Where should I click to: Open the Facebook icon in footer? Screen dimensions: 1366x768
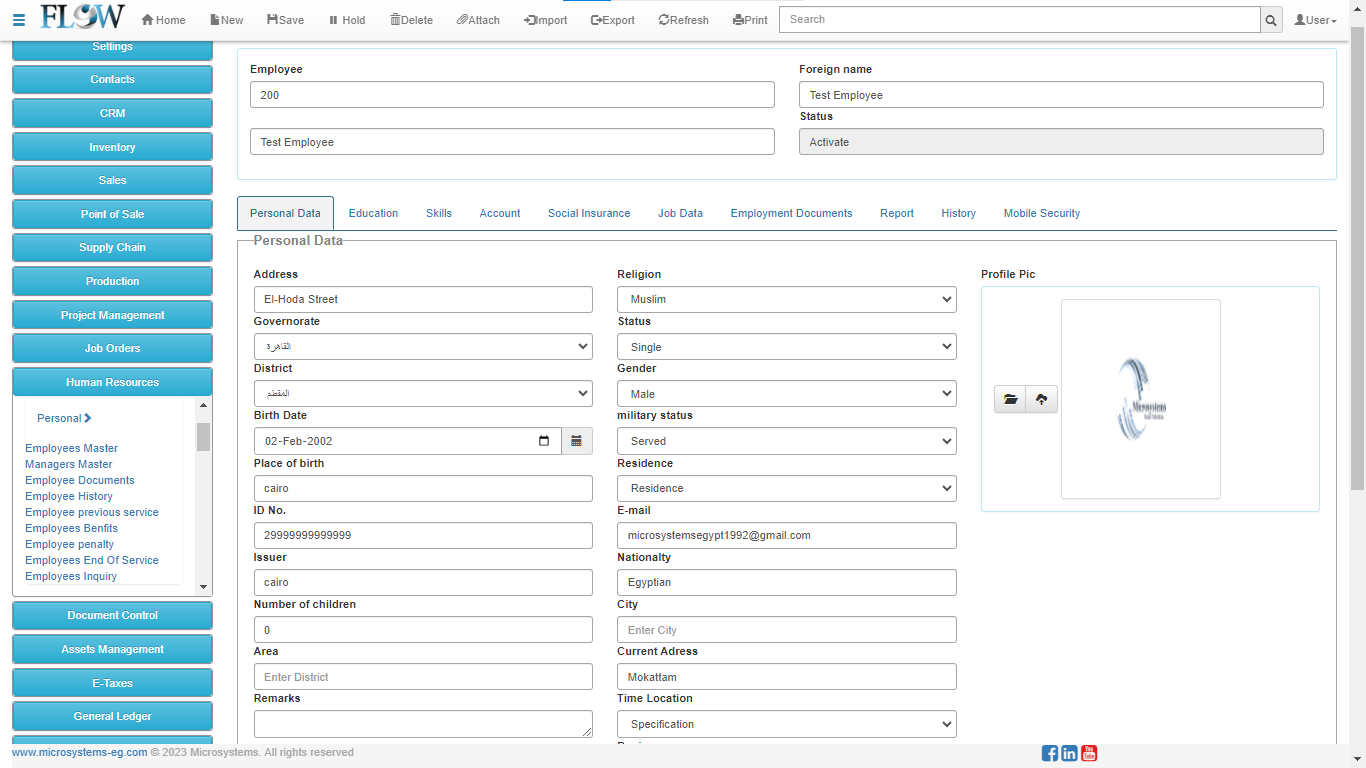point(1049,753)
